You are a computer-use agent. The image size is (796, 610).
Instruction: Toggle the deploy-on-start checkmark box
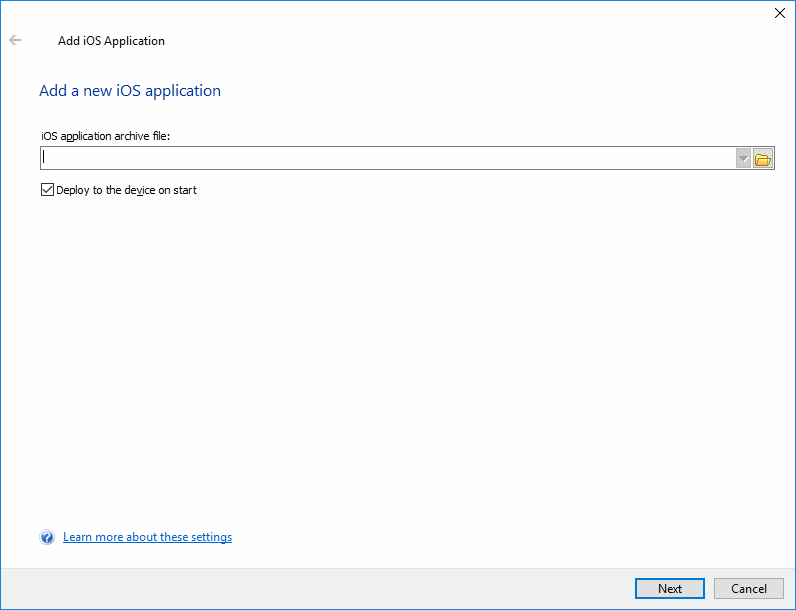click(x=47, y=190)
